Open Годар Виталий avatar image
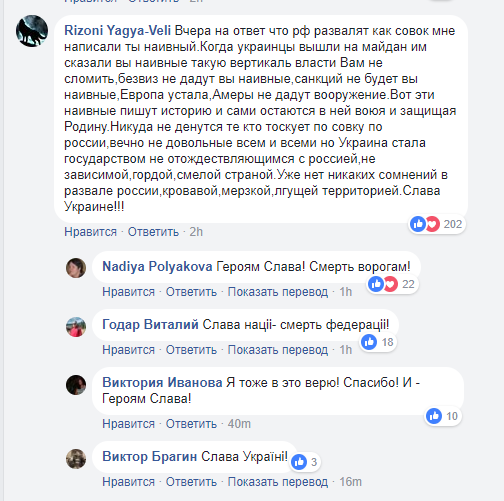 coord(76,327)
